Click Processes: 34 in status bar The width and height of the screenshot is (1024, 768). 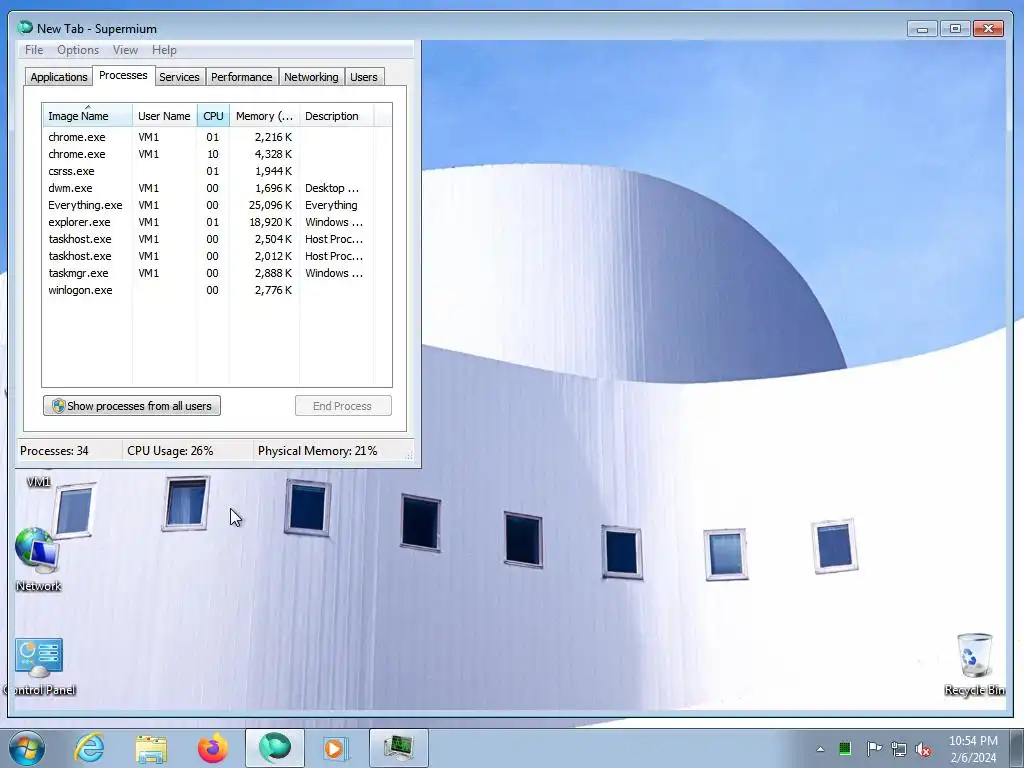pos(54,451)
